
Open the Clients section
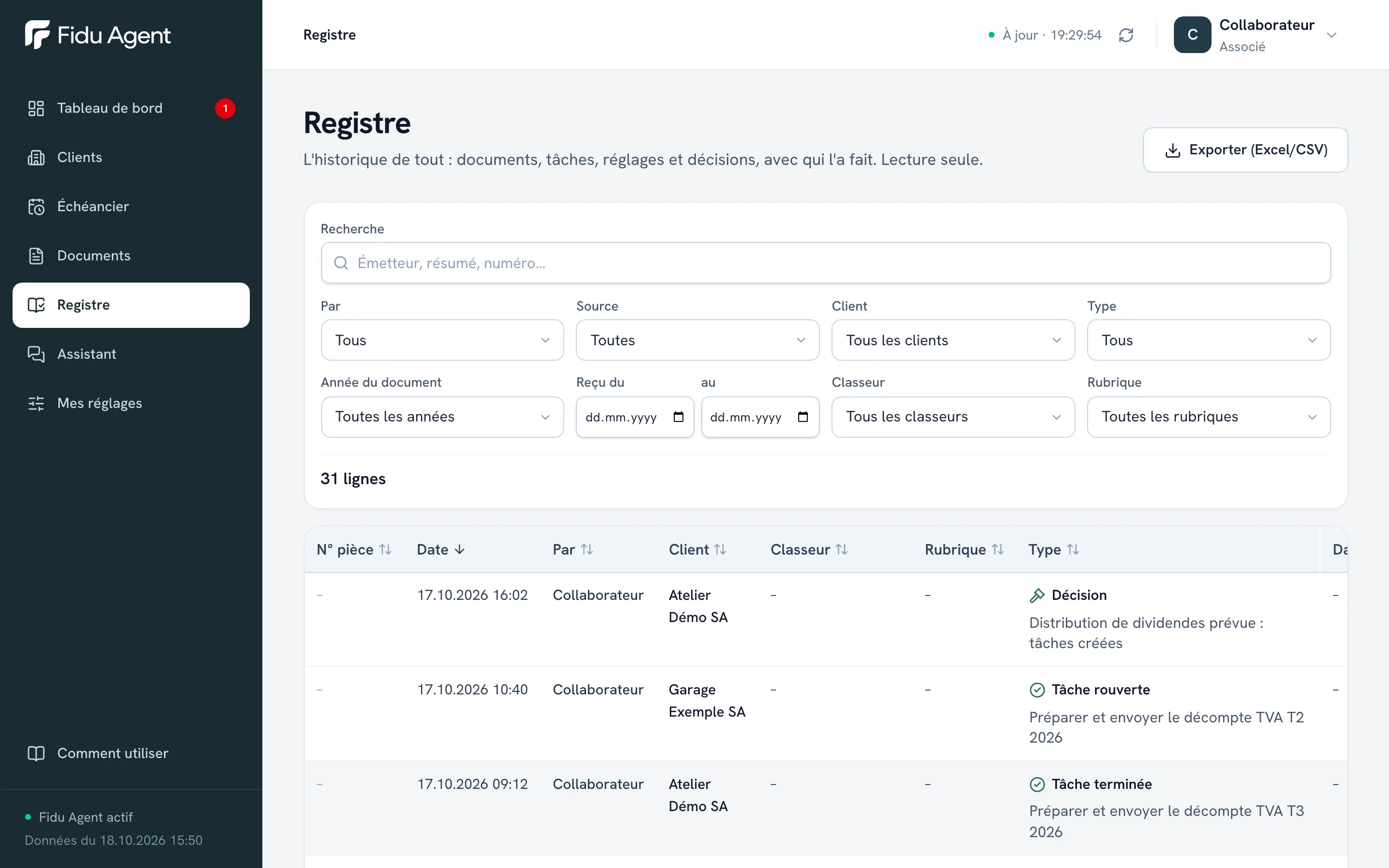(131, 157)
